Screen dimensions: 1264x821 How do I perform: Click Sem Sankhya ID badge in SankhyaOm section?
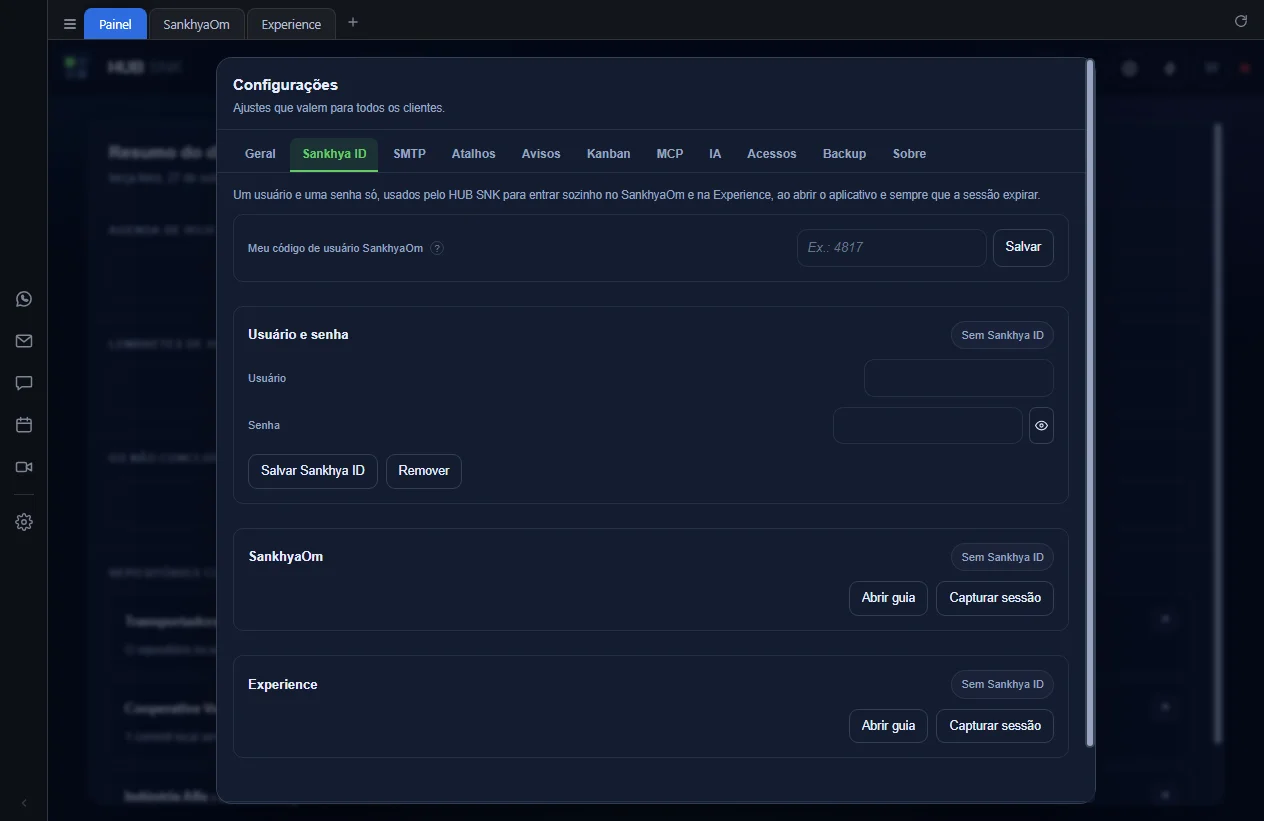pyautogui.click(x=1002, y=557)
